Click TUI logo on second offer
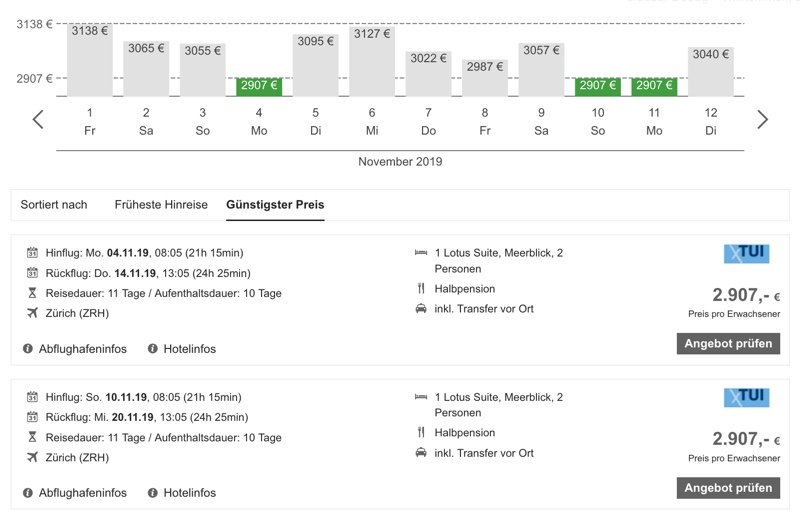This screenshot has width=800, height=518. pos(746,397)
